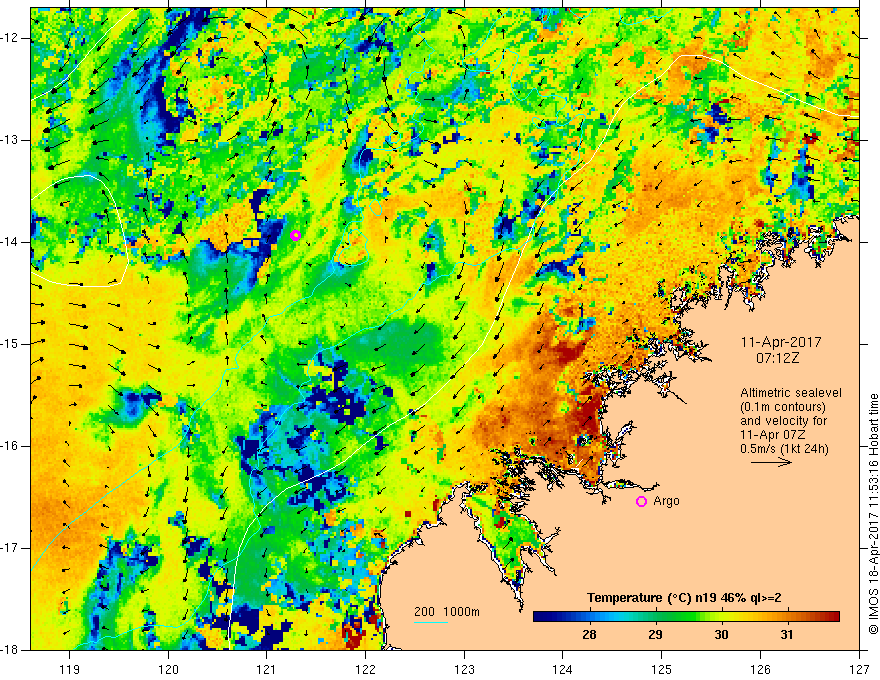
Task: Click the 0.5m/s velocity reference arrow
Action: coord(771,462)
